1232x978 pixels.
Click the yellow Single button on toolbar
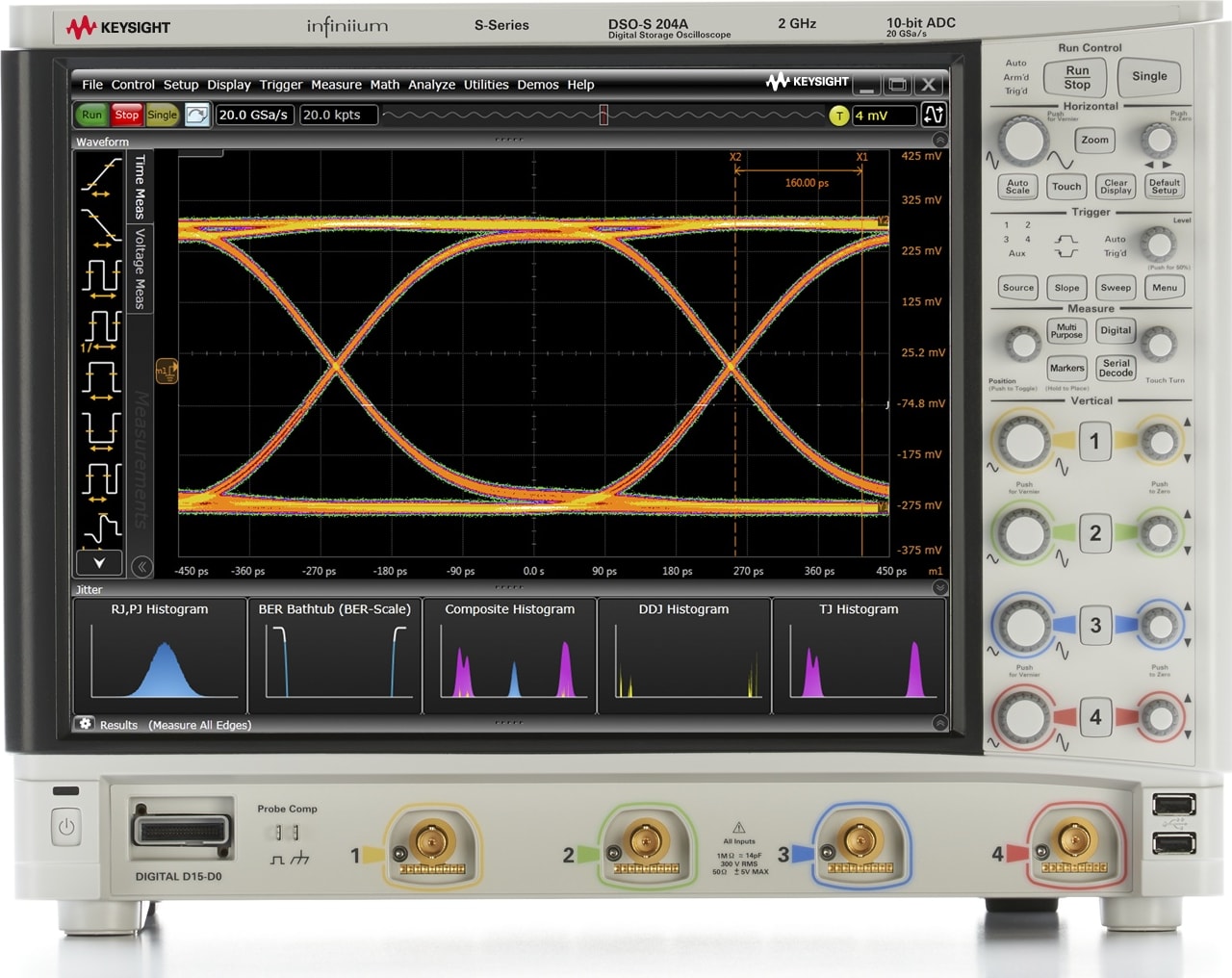162,115
